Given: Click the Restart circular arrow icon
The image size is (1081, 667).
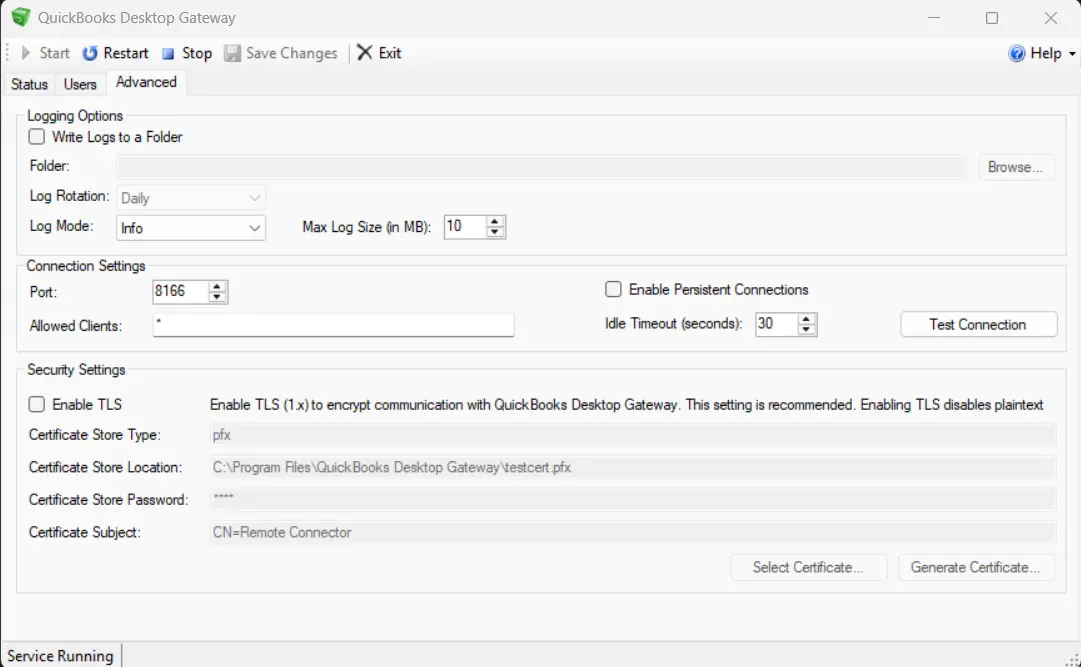Looking at the screenshot, I should point(90,53).
